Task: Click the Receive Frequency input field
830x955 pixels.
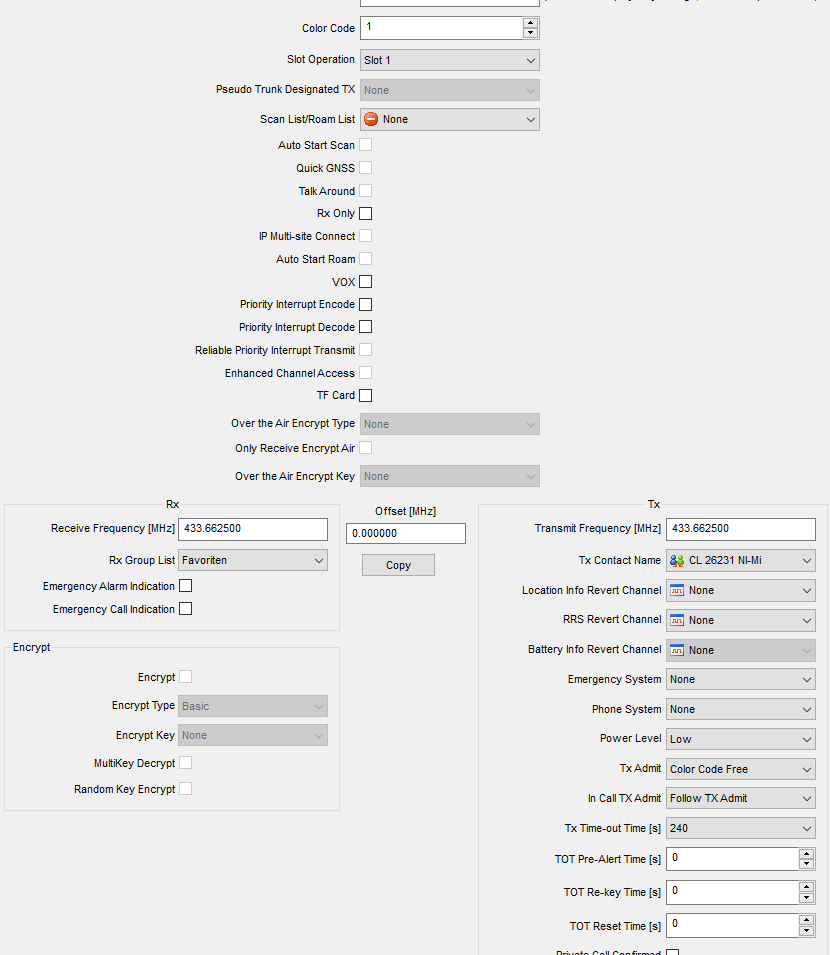Action: pos(253,529)
